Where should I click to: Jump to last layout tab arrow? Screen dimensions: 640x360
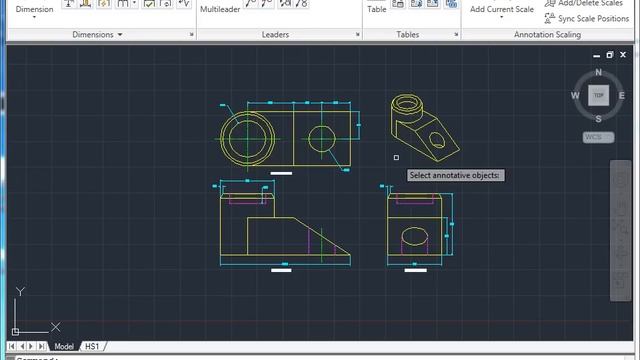tap(42, 347)
